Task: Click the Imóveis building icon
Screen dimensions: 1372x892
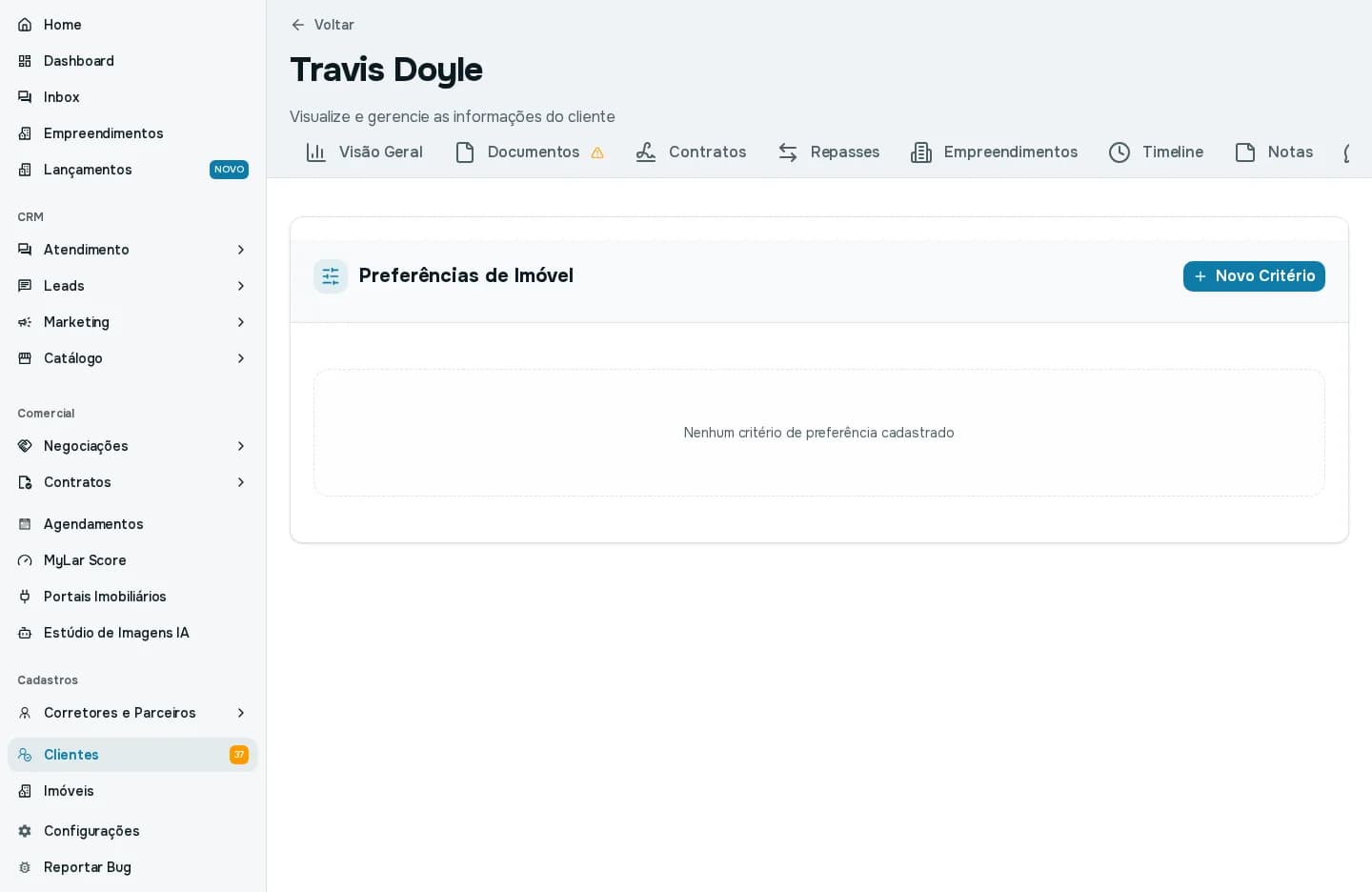Action: coord(25,791)
